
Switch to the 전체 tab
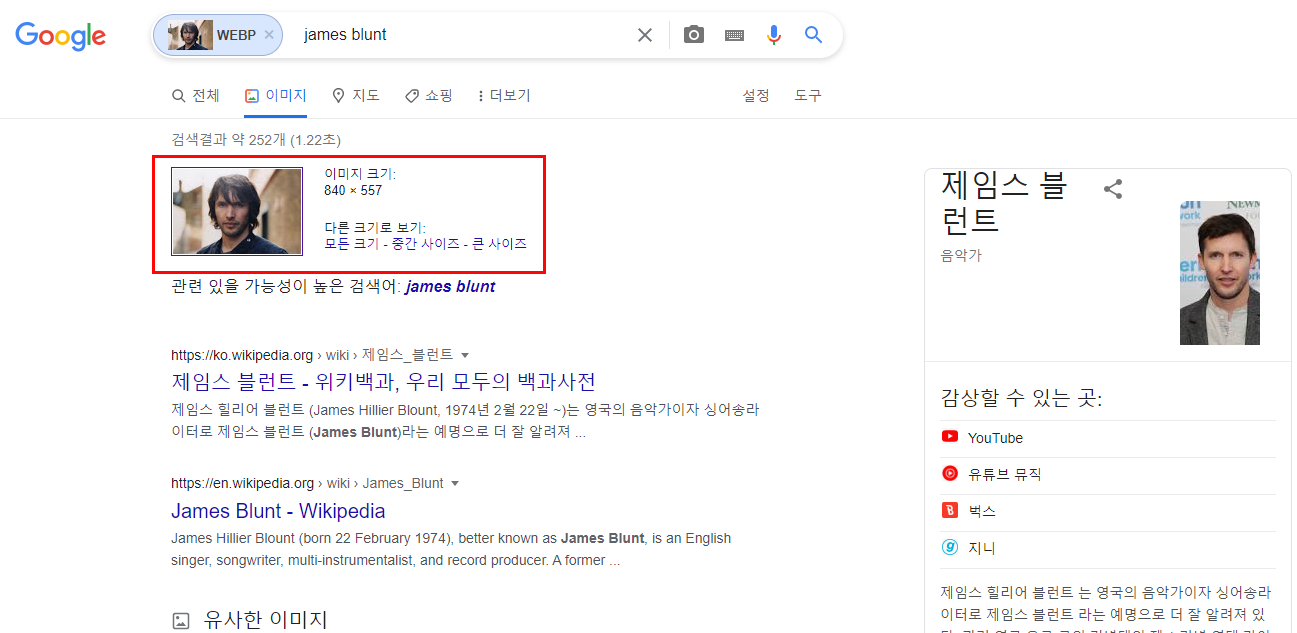click(x=196, y=96)
